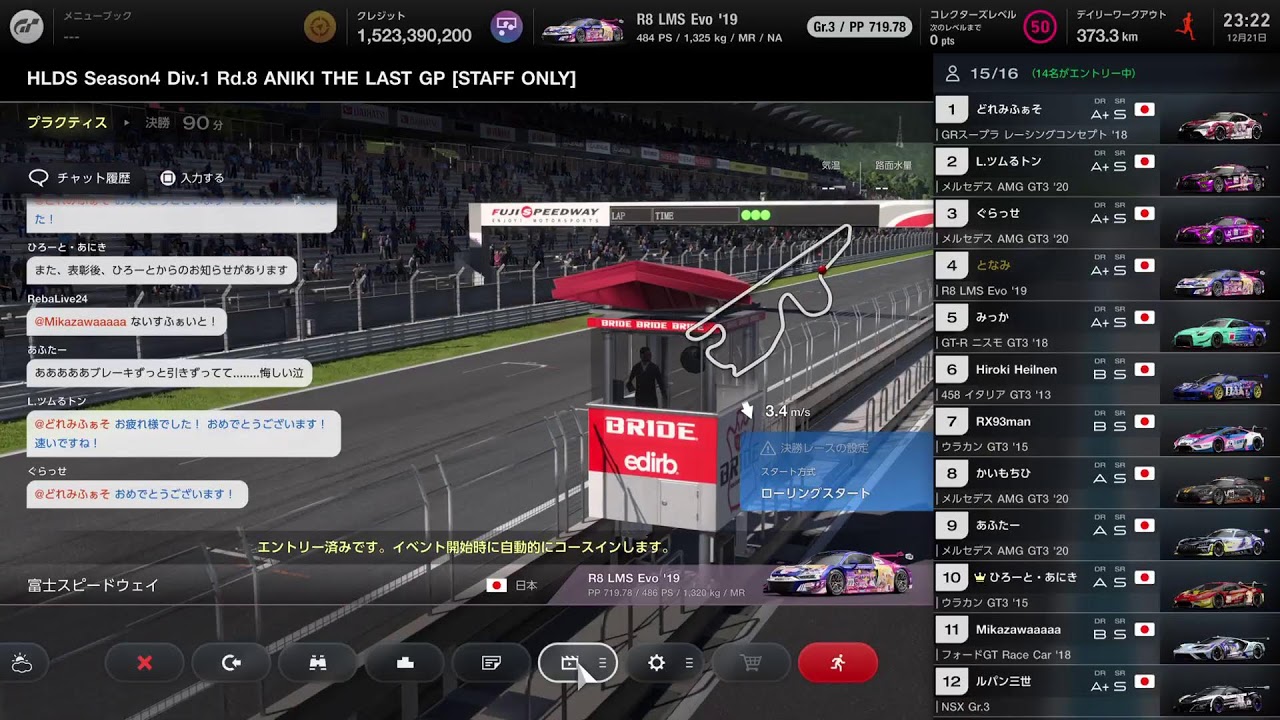
Task: Click the Gr.3 / PP 719.78 badge
Action: click(861, 27)
